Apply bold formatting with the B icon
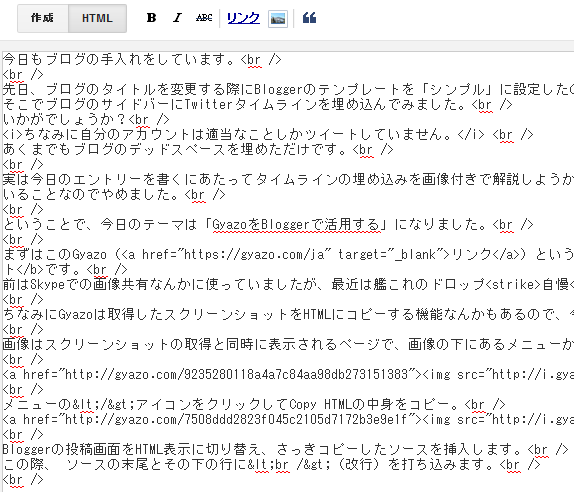The height and width of the screenshot is (492, 574). 151,18
